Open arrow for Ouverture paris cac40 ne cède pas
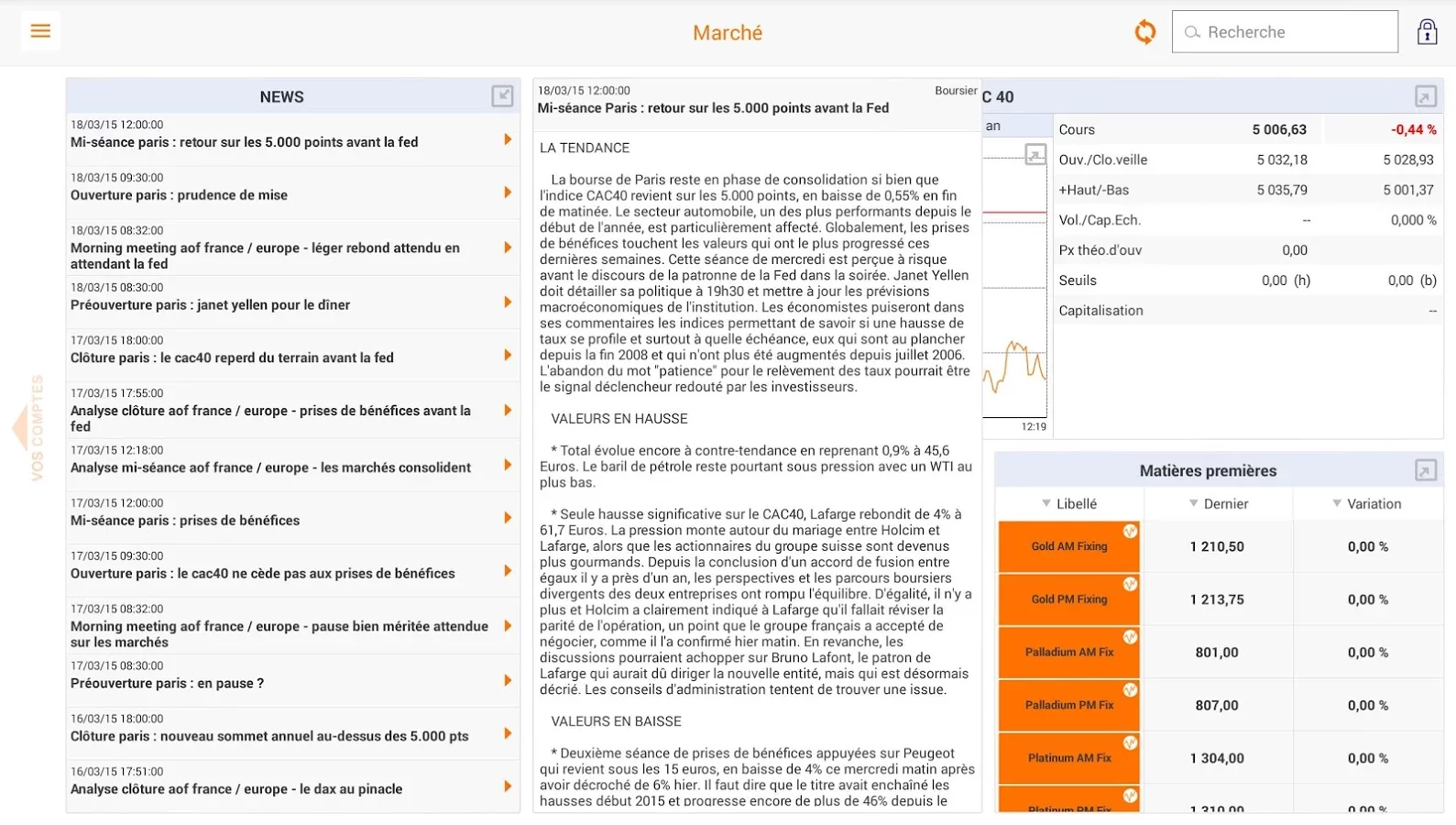This screenshot has width=1456, height=825. pos(507,571)
